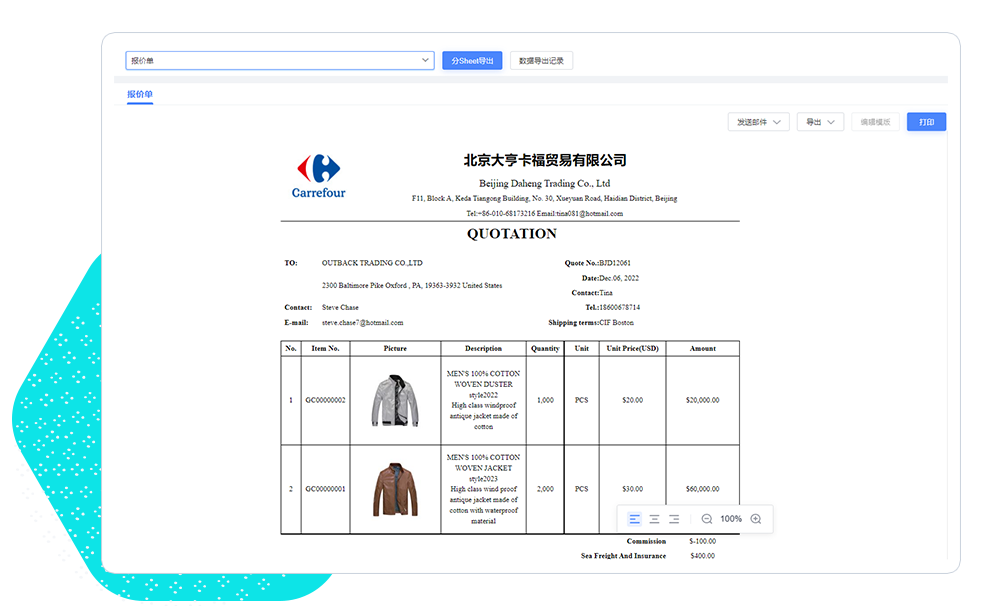Click the email steve.chase7@hotmail.com

(x=363, y=323)
